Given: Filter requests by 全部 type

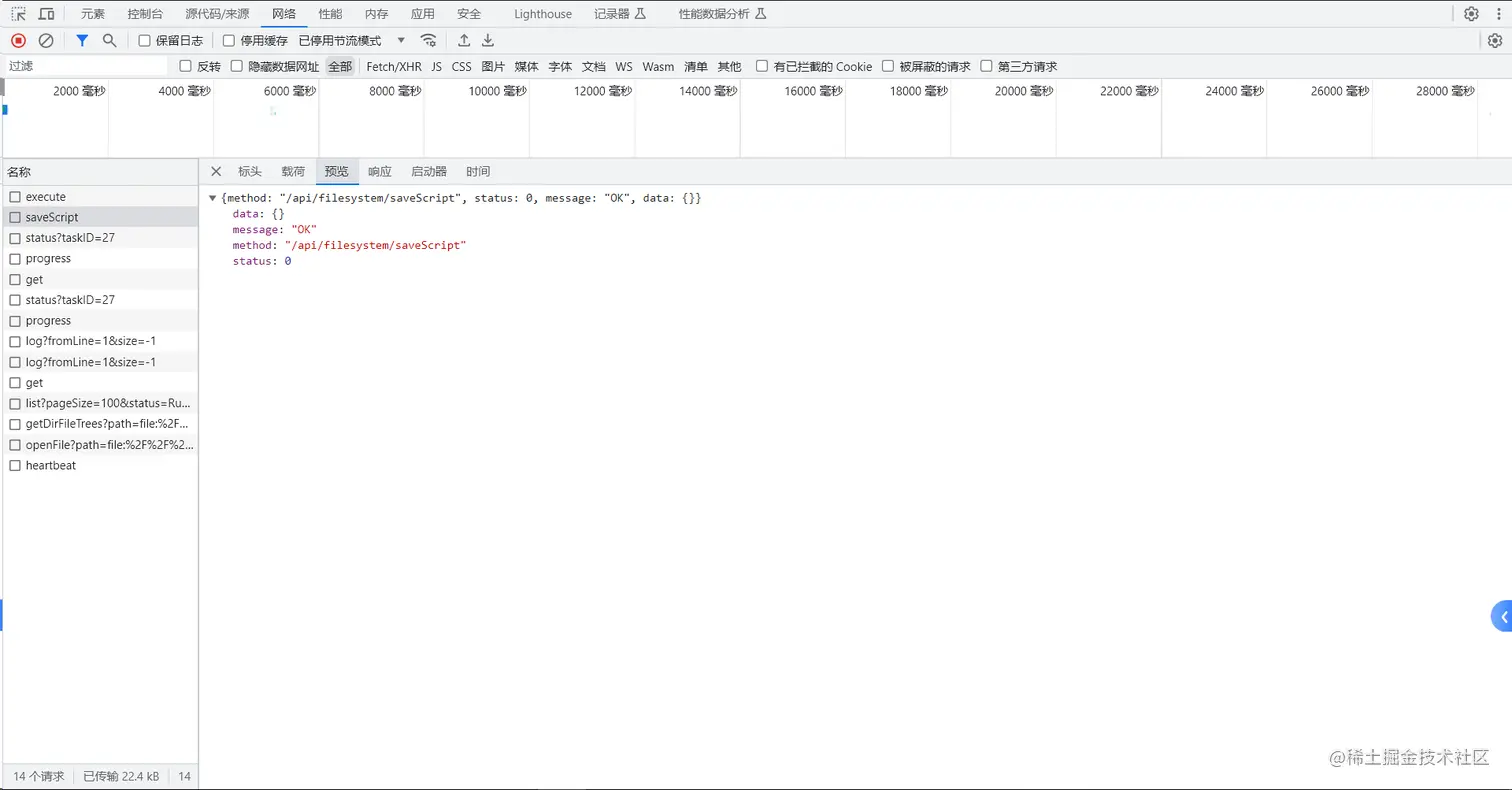Looking at the screenshot, I should pos(340,67).
